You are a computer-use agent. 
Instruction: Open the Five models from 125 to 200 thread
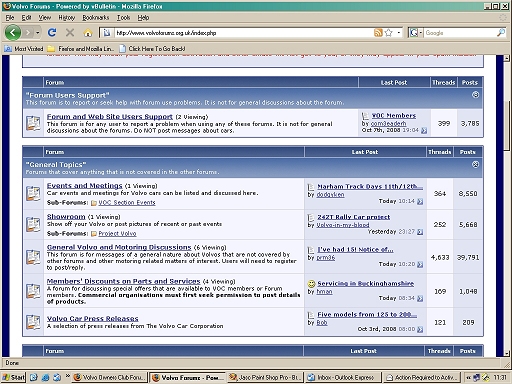pos(367,315)
